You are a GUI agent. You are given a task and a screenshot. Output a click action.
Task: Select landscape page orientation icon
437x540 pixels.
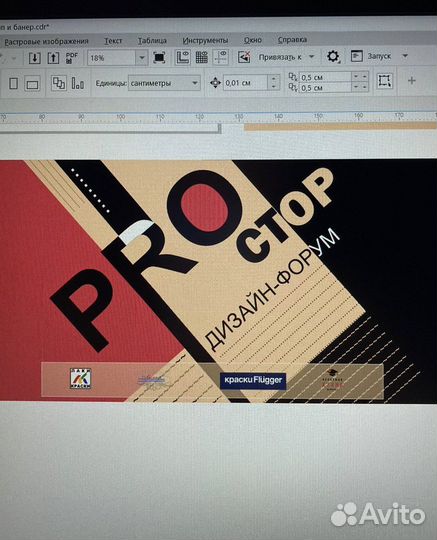tap(32, 84)
